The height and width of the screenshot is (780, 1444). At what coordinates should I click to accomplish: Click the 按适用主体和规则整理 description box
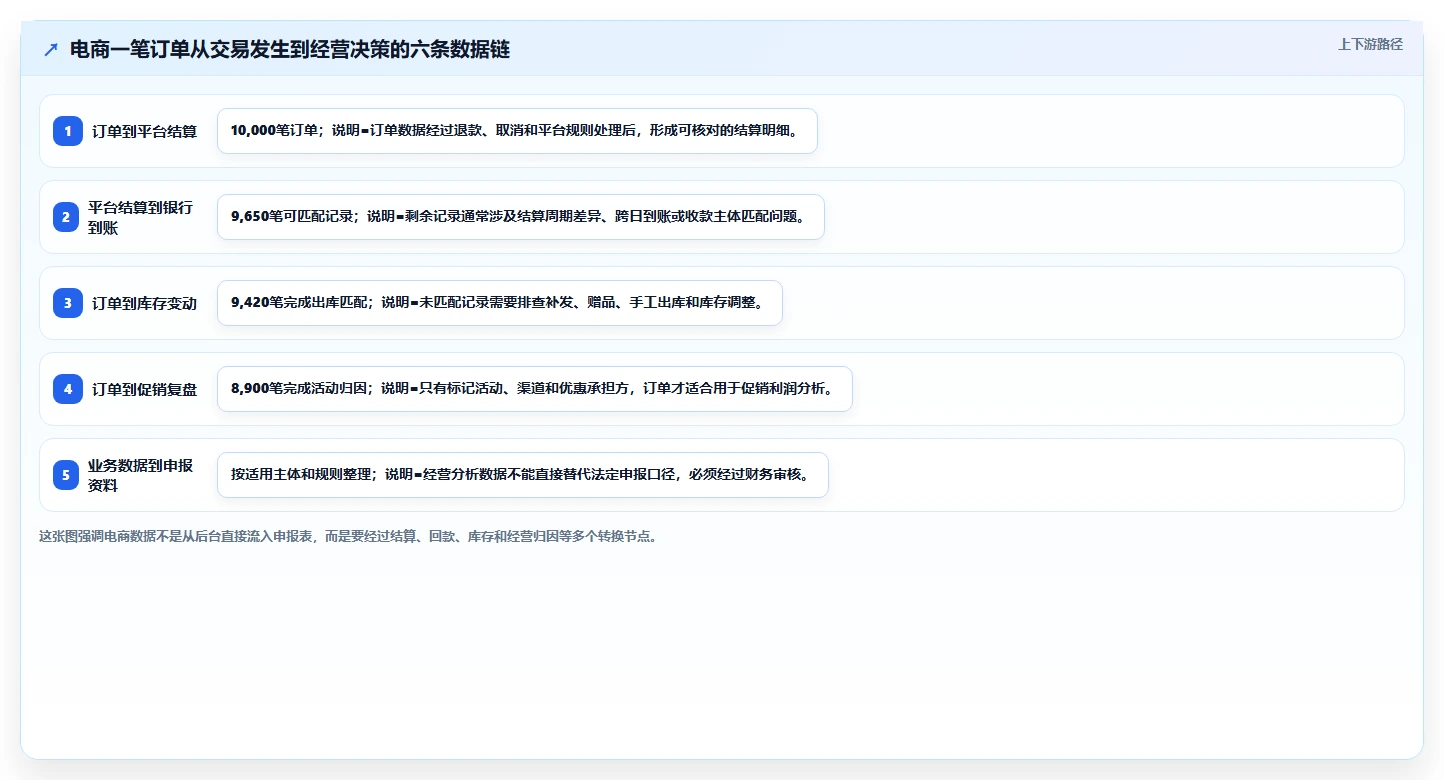[x=523, y=475]
